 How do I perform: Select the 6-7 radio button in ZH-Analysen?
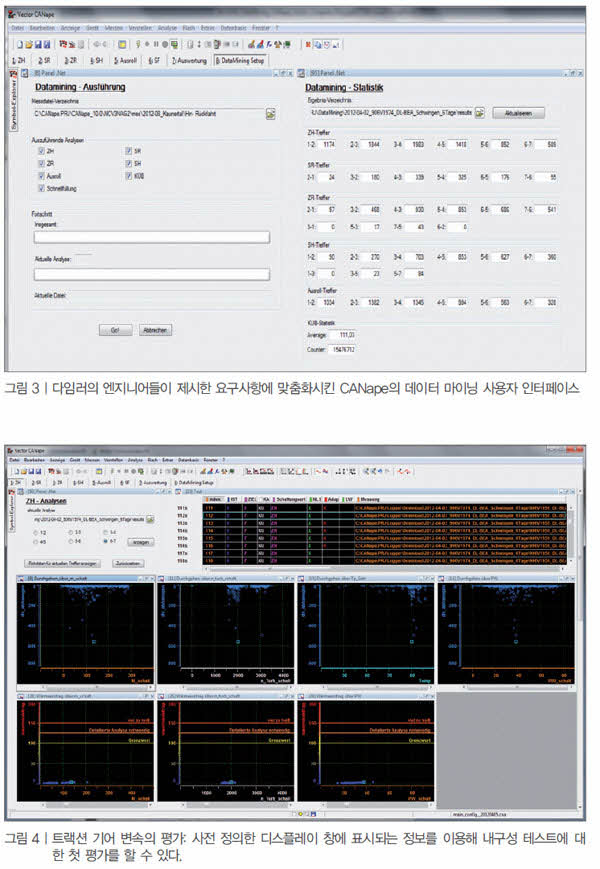pyautogui.click(x=106, y=541)
